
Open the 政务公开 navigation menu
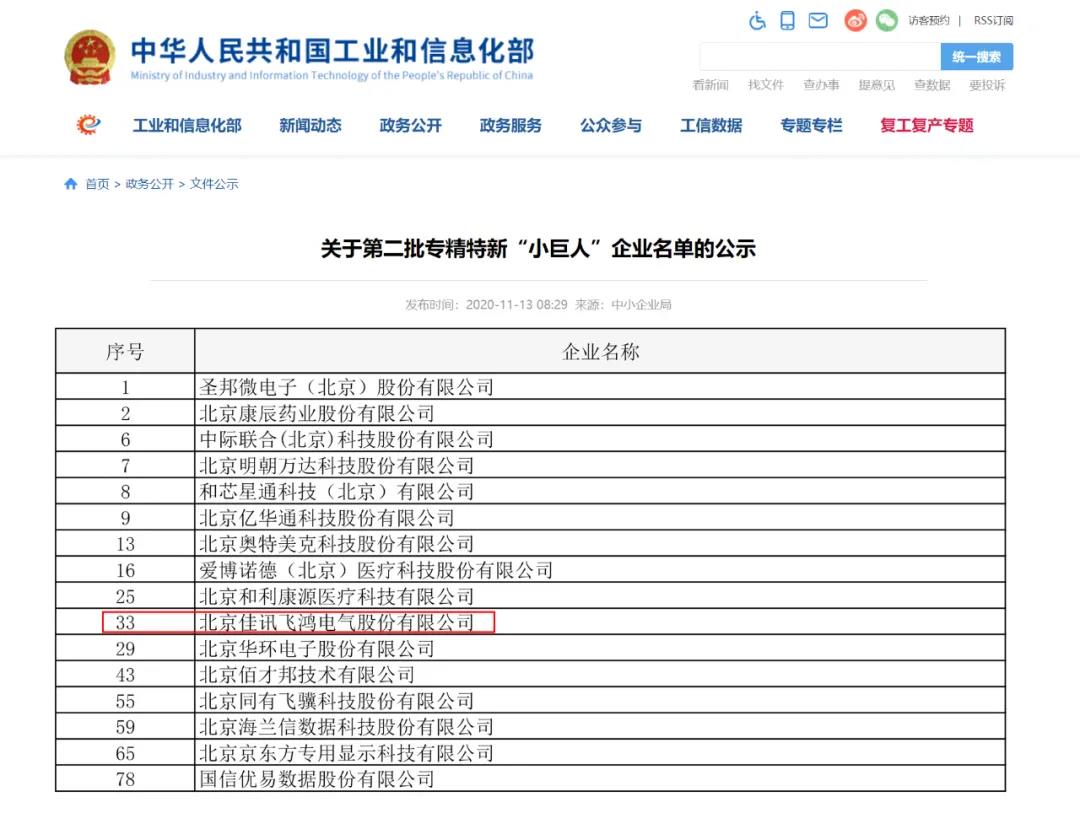(x=410, y=126)
